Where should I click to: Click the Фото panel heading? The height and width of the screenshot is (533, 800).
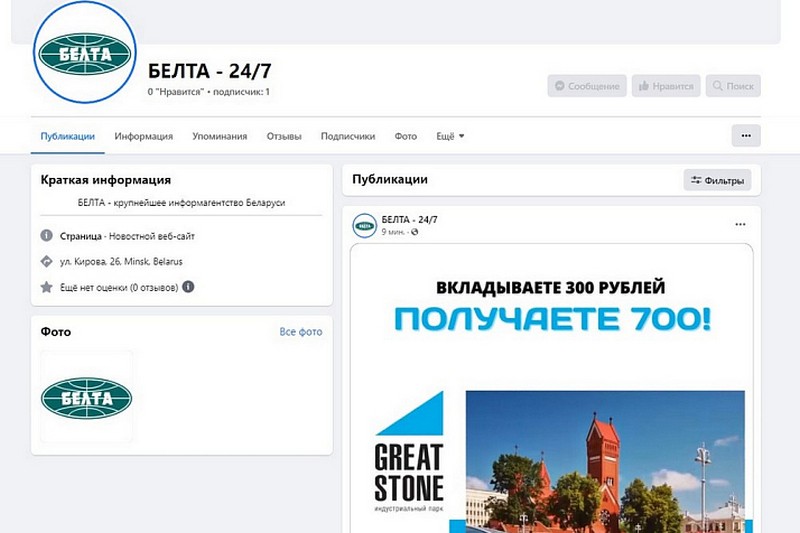point(56,332)
